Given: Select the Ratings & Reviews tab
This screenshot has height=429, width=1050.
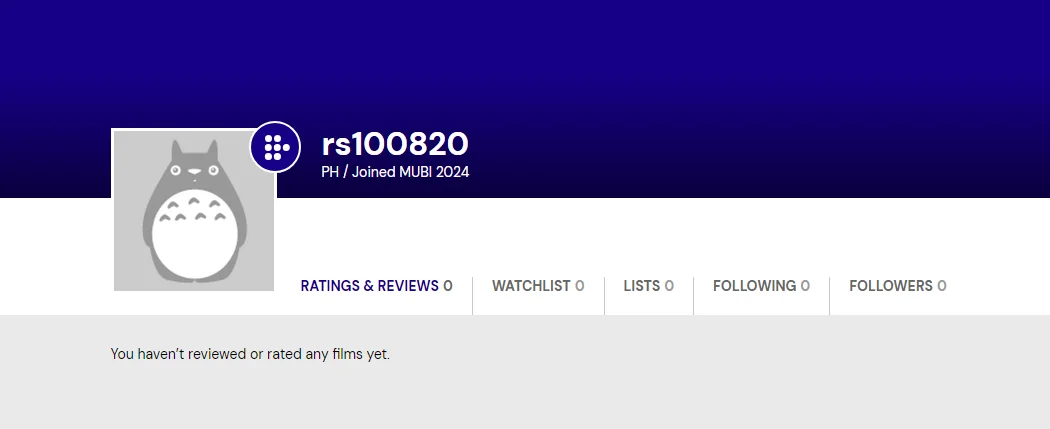Looking at the screenshot, I should point(376,286).
